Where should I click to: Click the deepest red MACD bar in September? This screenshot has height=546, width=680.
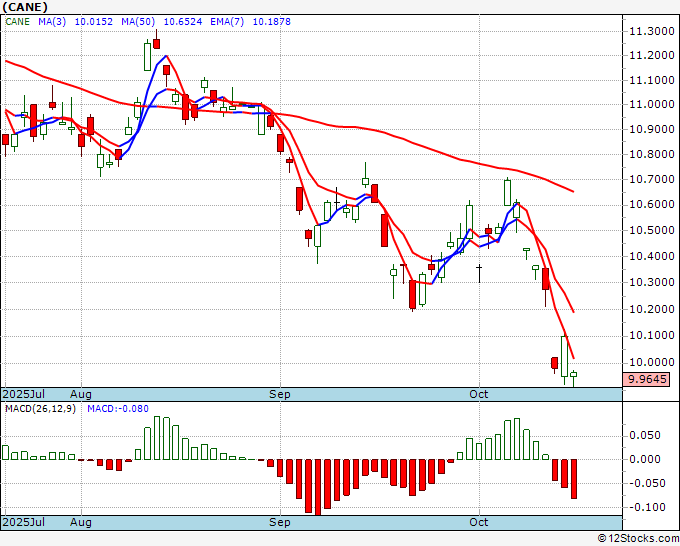pos(318,487)
